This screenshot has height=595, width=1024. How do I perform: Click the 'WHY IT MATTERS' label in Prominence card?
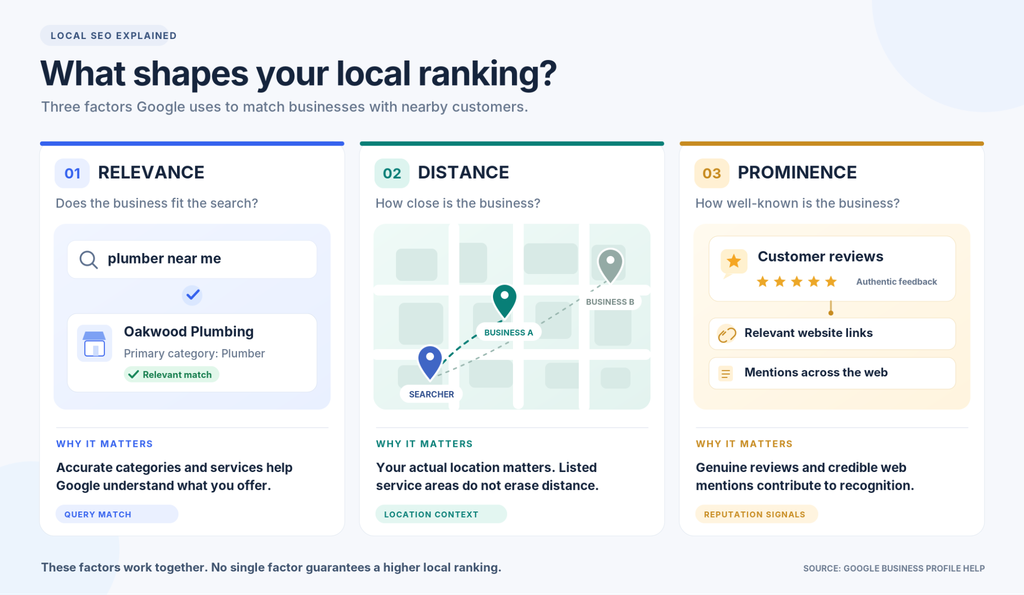click(x=744, y=443)
